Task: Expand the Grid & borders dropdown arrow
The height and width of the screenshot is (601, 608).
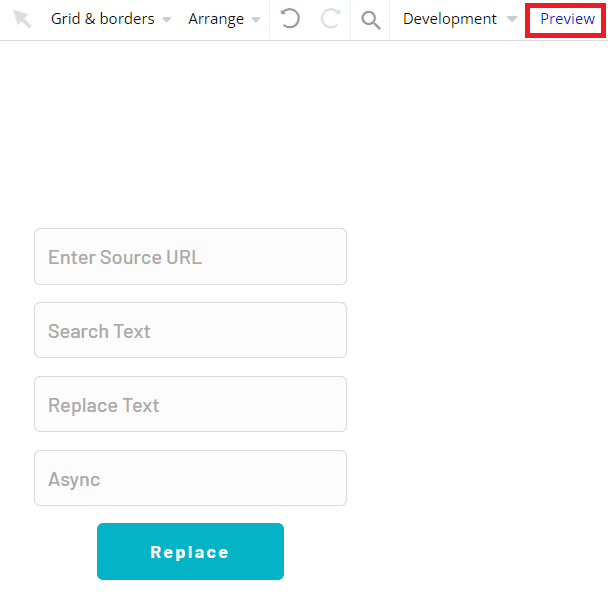Action: point(167,20)
